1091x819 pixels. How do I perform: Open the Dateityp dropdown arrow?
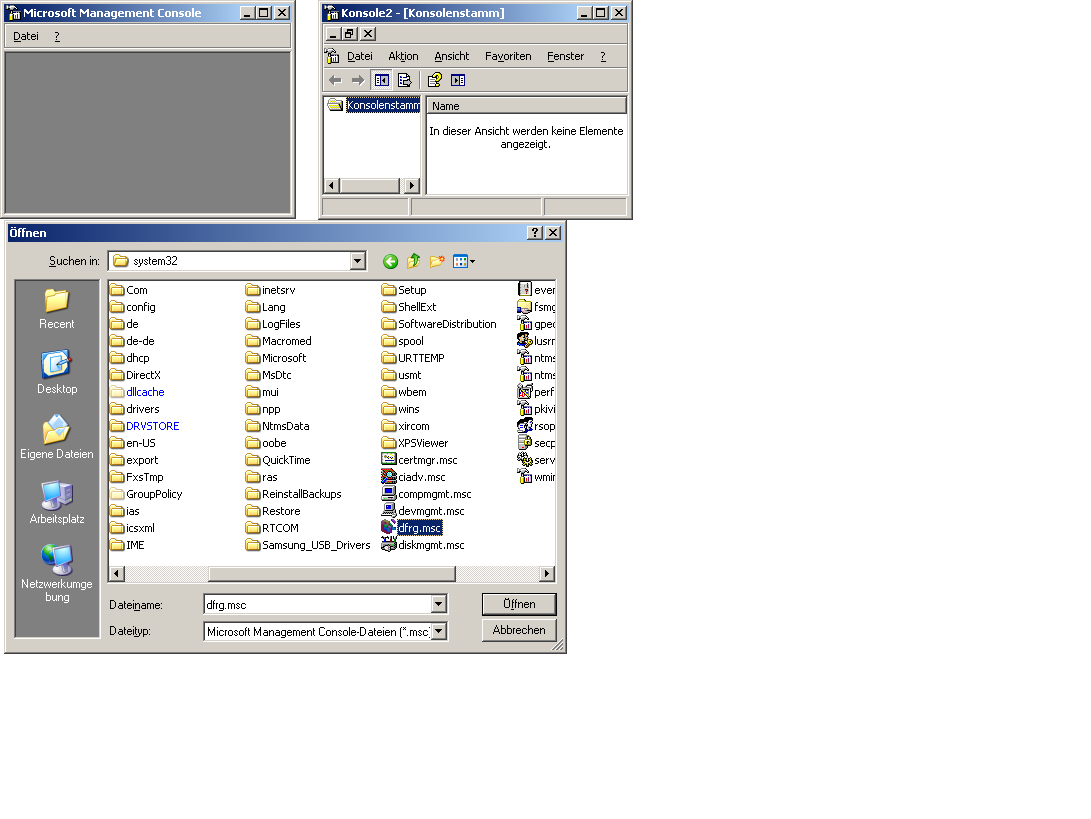438,631
